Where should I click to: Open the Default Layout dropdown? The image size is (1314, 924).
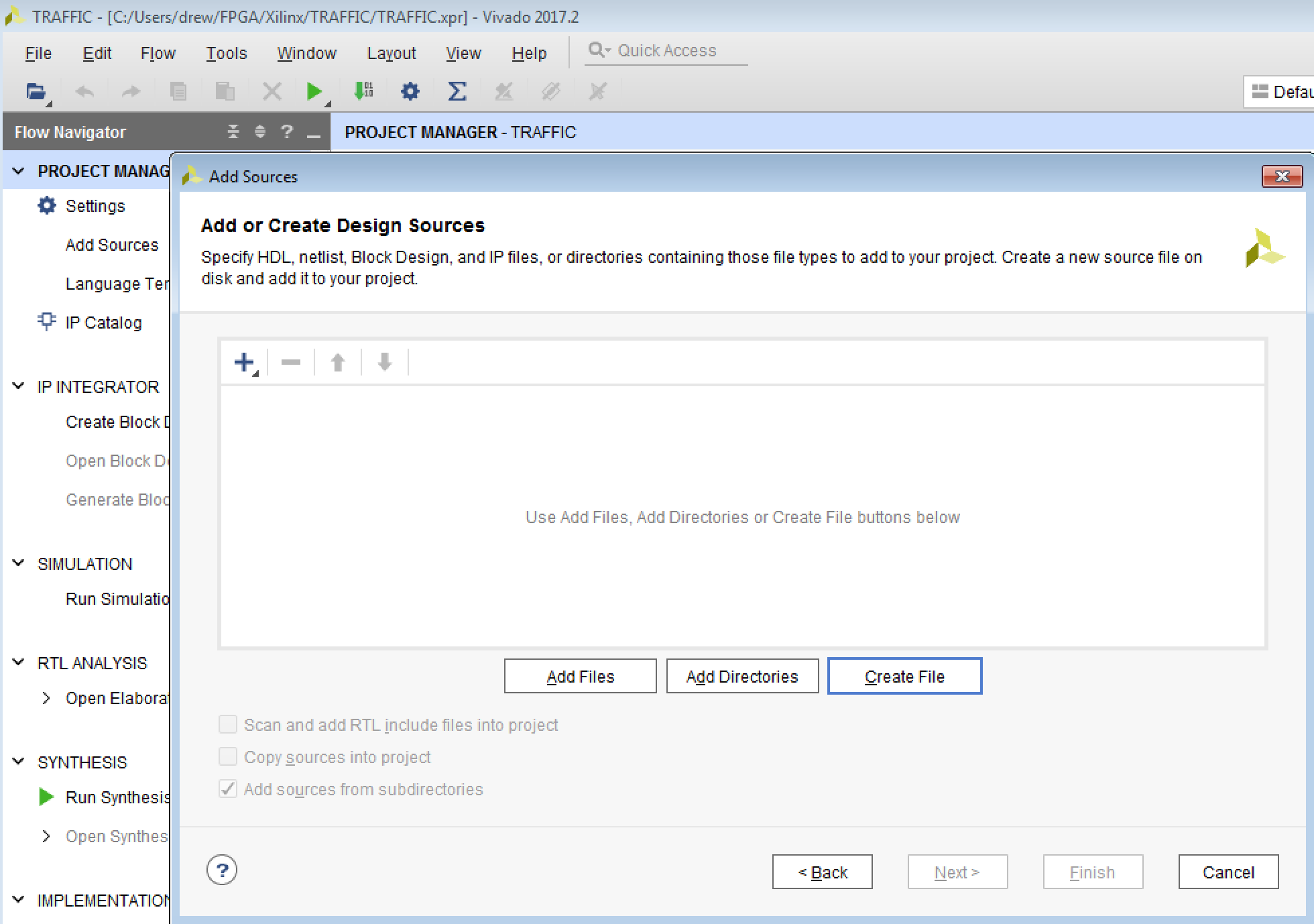[x=1279, y=92]
